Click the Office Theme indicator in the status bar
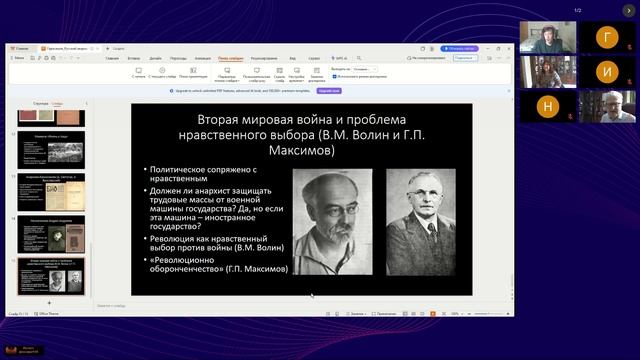 coord(47,314)
